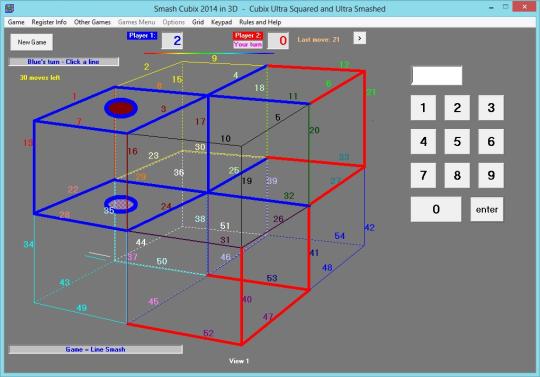Click keypad digit 0

pyautogui.click(x=436, y=209)
